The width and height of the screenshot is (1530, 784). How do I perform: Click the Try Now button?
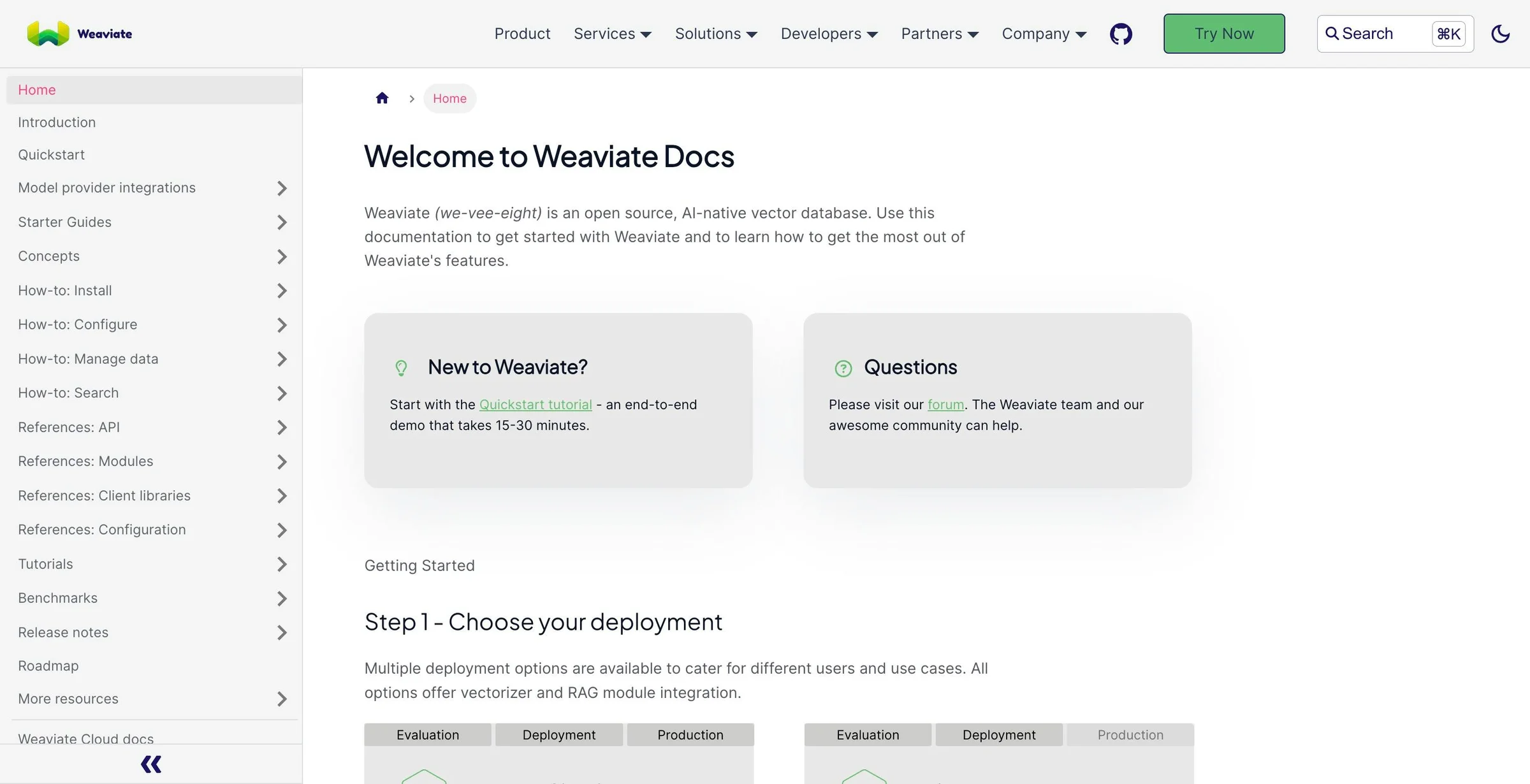tap(1224, 34)
